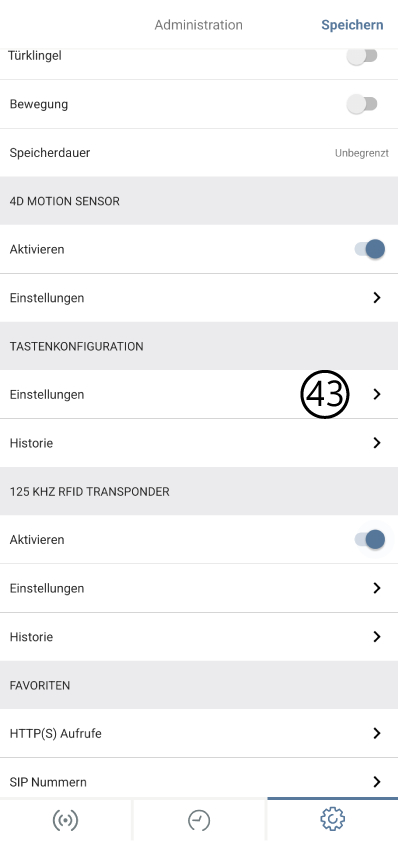Click chevron beside Historie under RFID Transponder
398x841 pixels.
[377, 637]
